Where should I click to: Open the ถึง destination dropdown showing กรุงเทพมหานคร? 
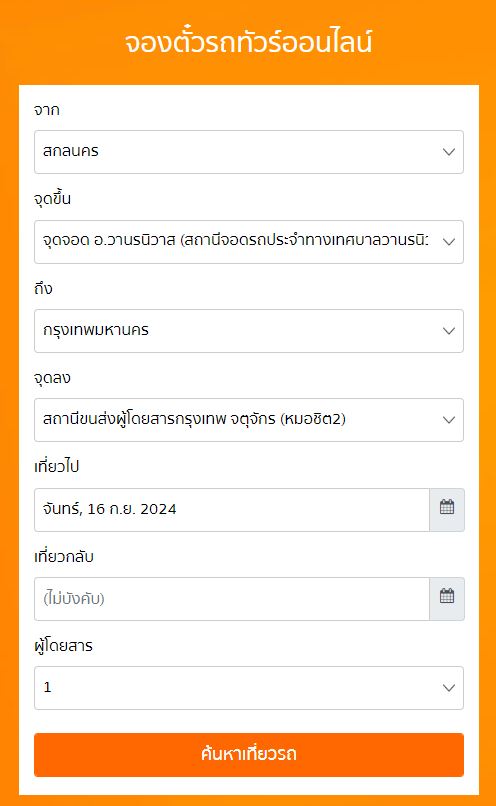(249, 331)
